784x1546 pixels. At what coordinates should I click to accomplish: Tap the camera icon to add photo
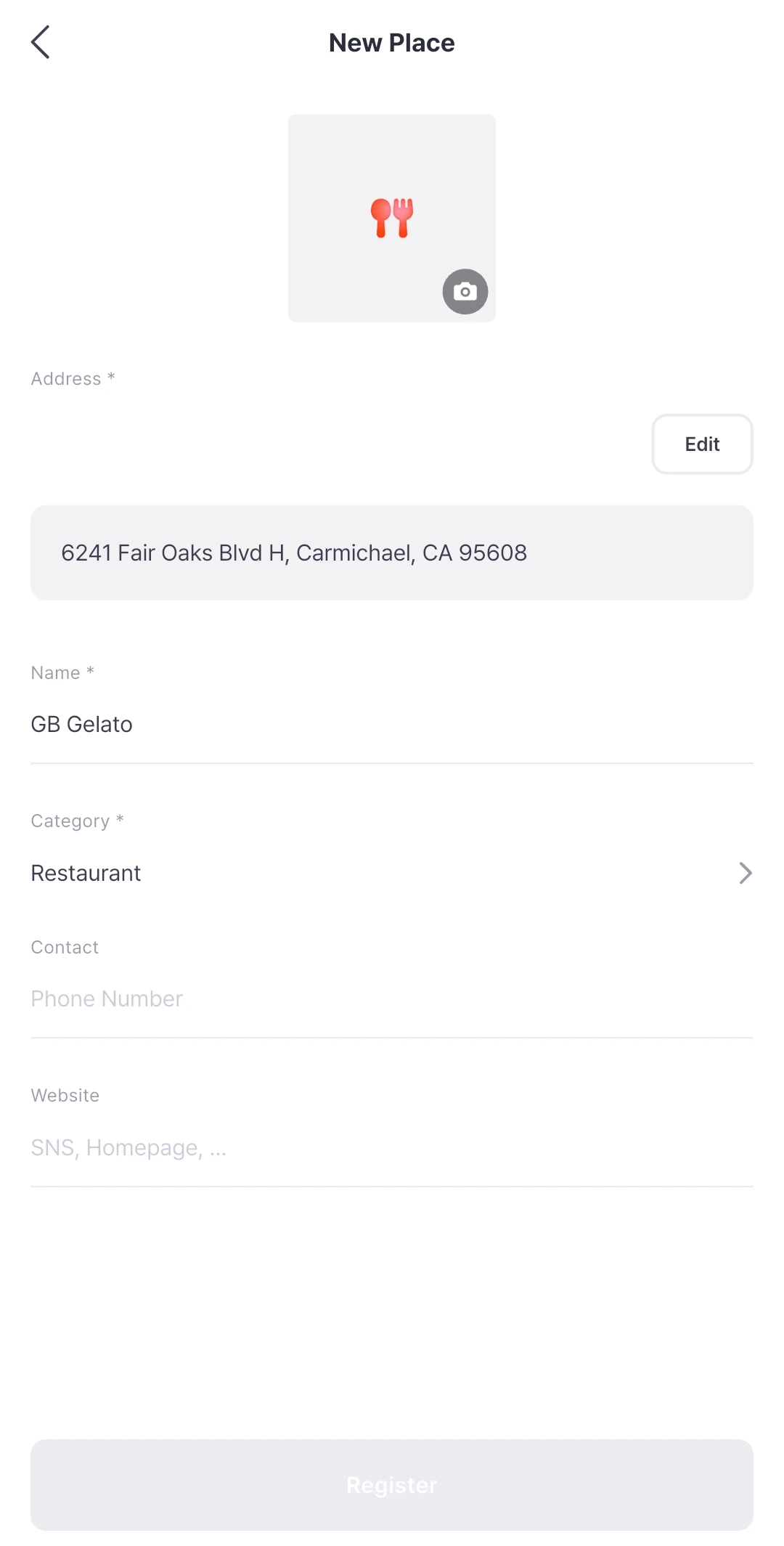click(465, 292)
